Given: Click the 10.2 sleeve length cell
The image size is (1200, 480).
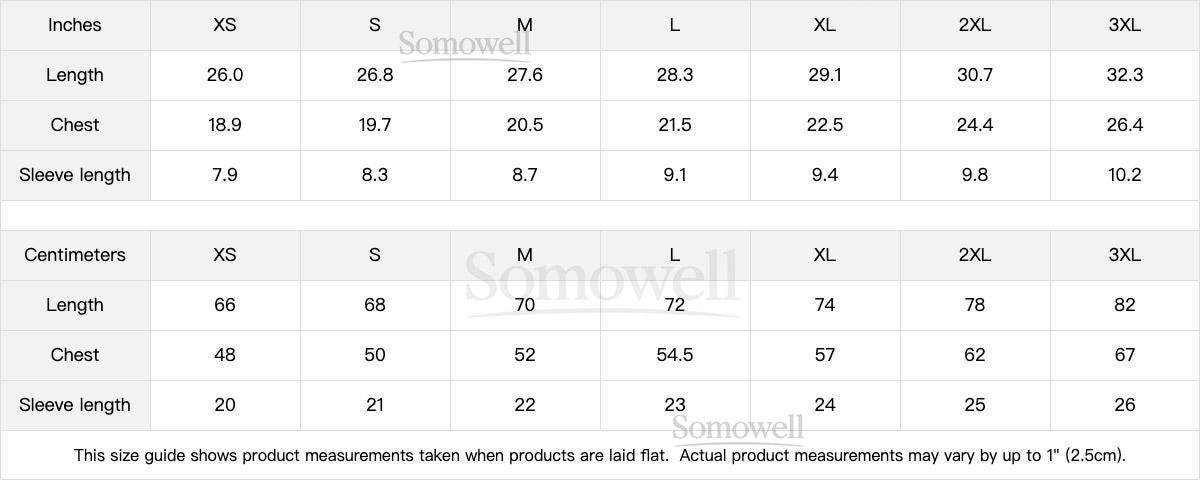Looking at the screenshot, I should (1124, 175).
